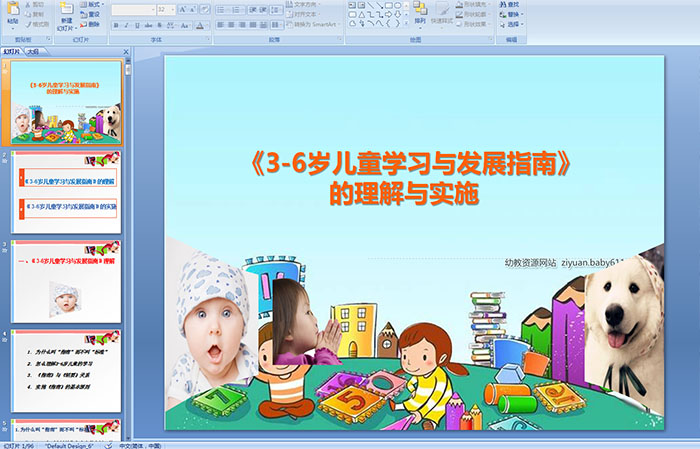Toggle italic formatting
Viewport: 700px width, 449px height.
(x=126, y=25)
